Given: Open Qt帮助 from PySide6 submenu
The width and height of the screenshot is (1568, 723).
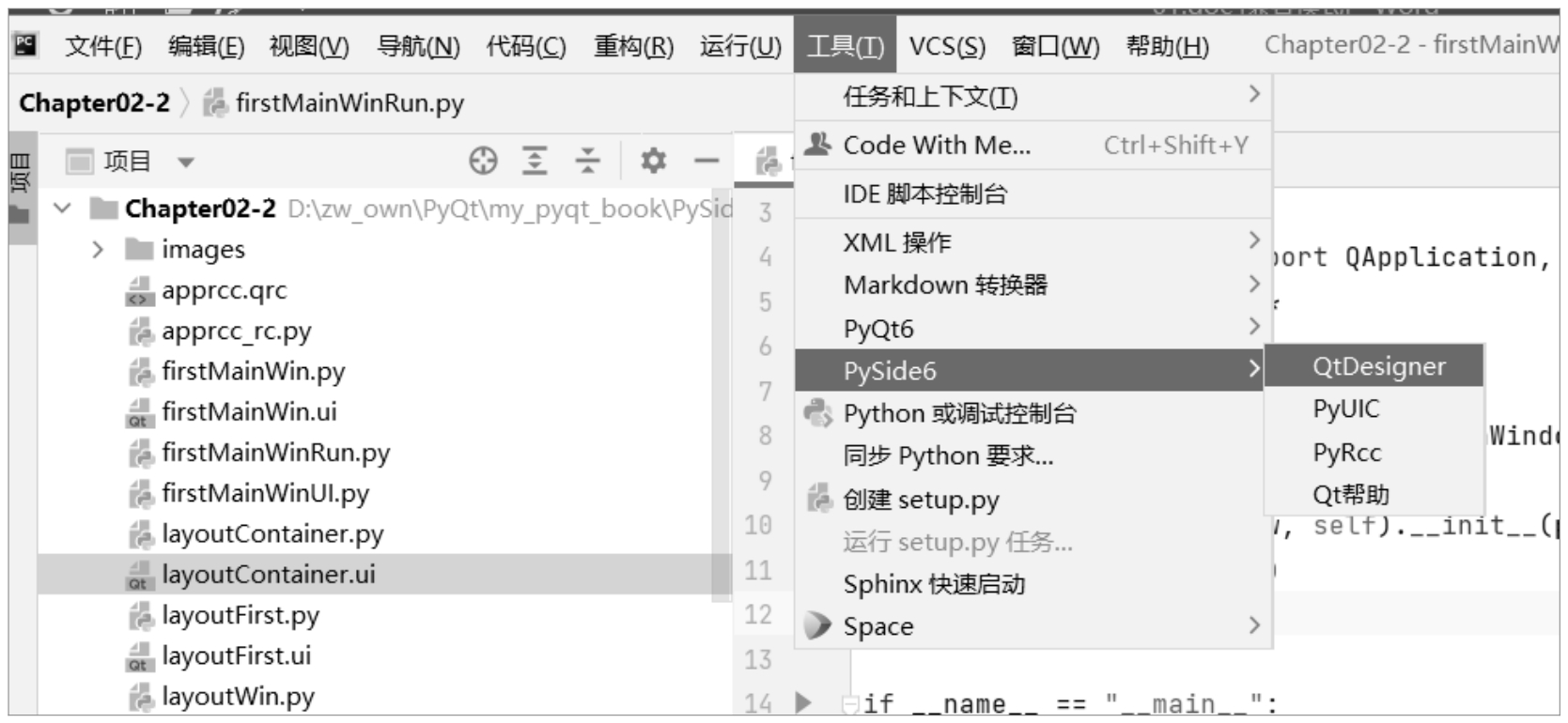Looking at the screenshot, I should coord(1374,495).
